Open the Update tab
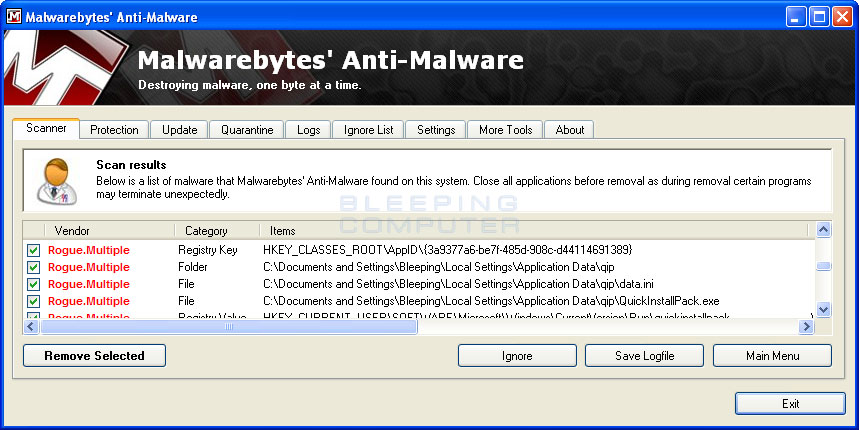 tap(180, 130)
